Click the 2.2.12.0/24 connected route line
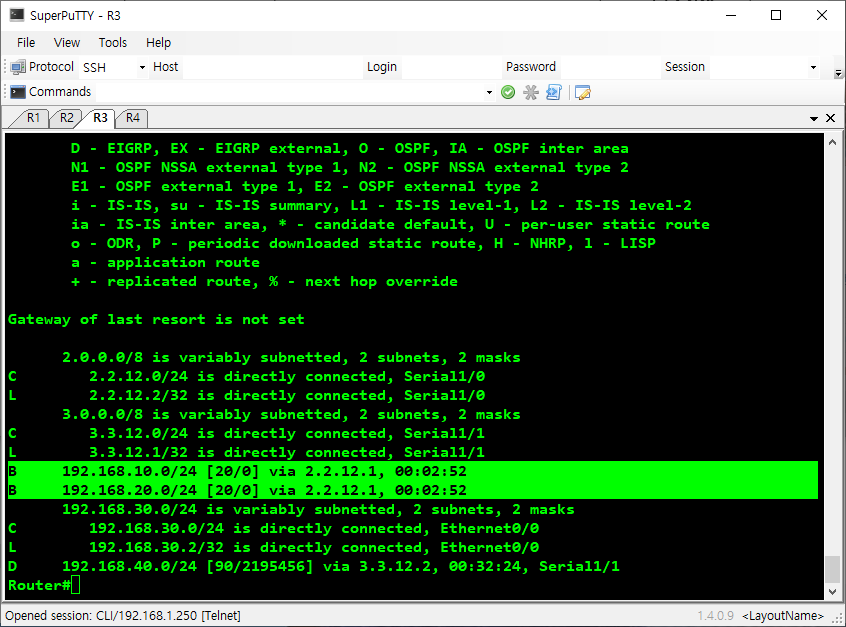The height and width of the screenshot is (627, 846). (247, 376)
